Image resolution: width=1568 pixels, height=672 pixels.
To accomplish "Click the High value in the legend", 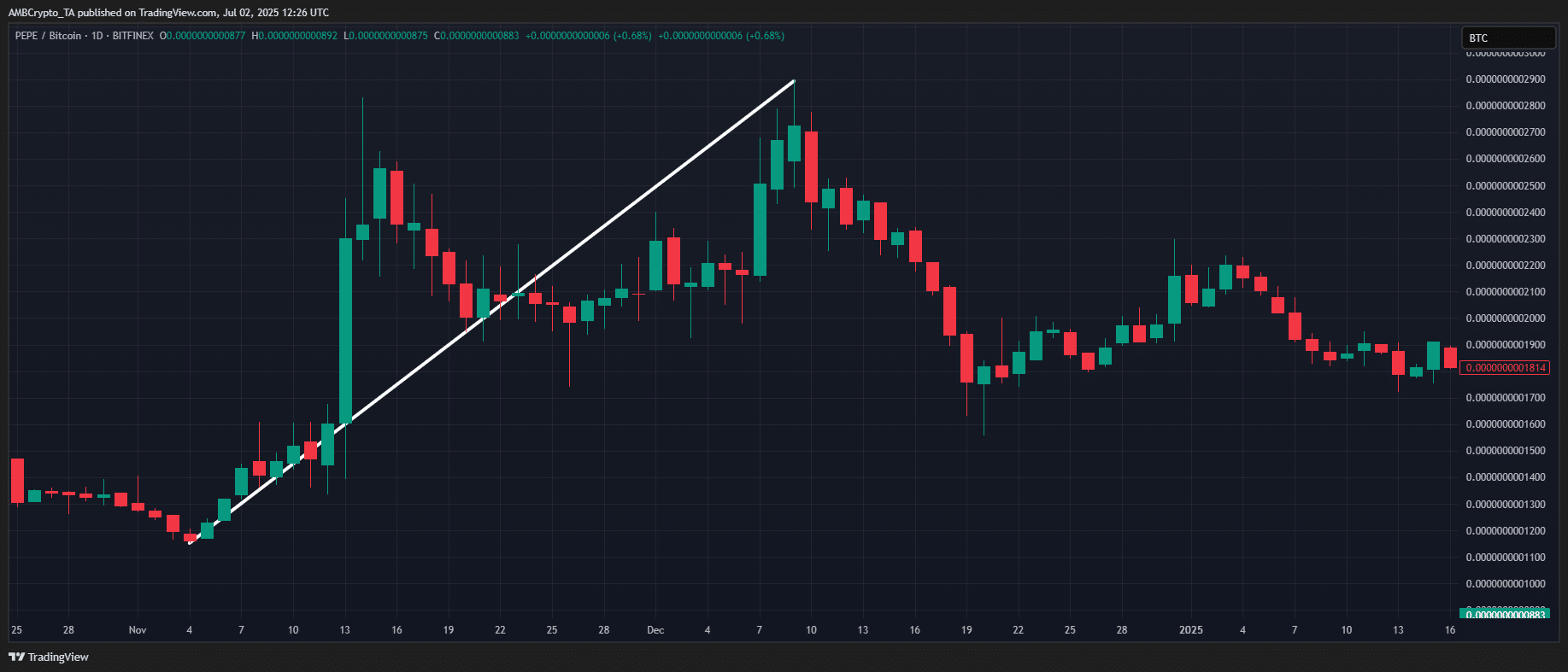I will click(297, 36).
